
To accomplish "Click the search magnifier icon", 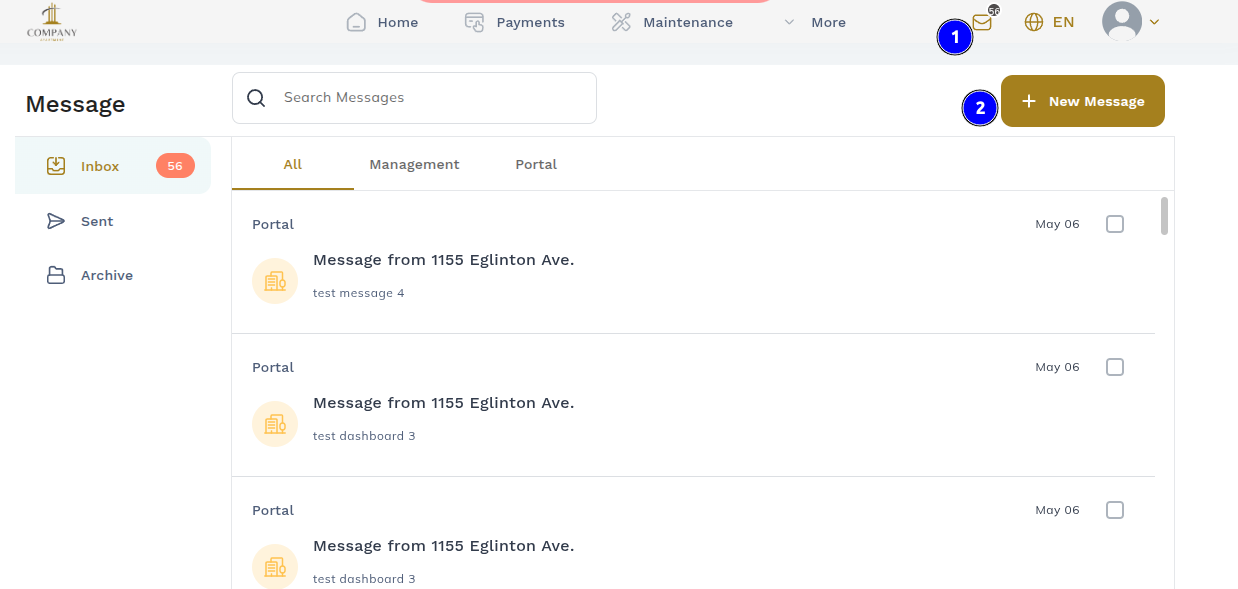I will [x=256, y=97].
